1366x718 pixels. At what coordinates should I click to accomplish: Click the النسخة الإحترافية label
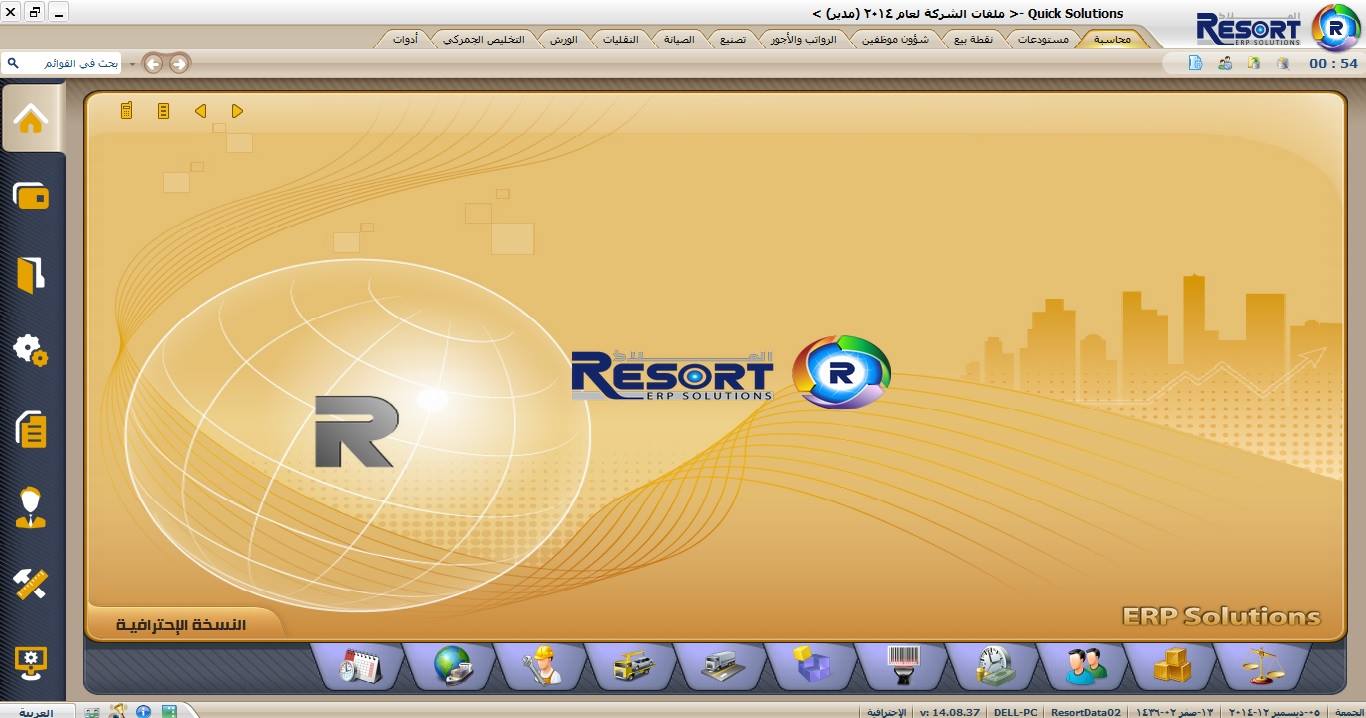181,625
